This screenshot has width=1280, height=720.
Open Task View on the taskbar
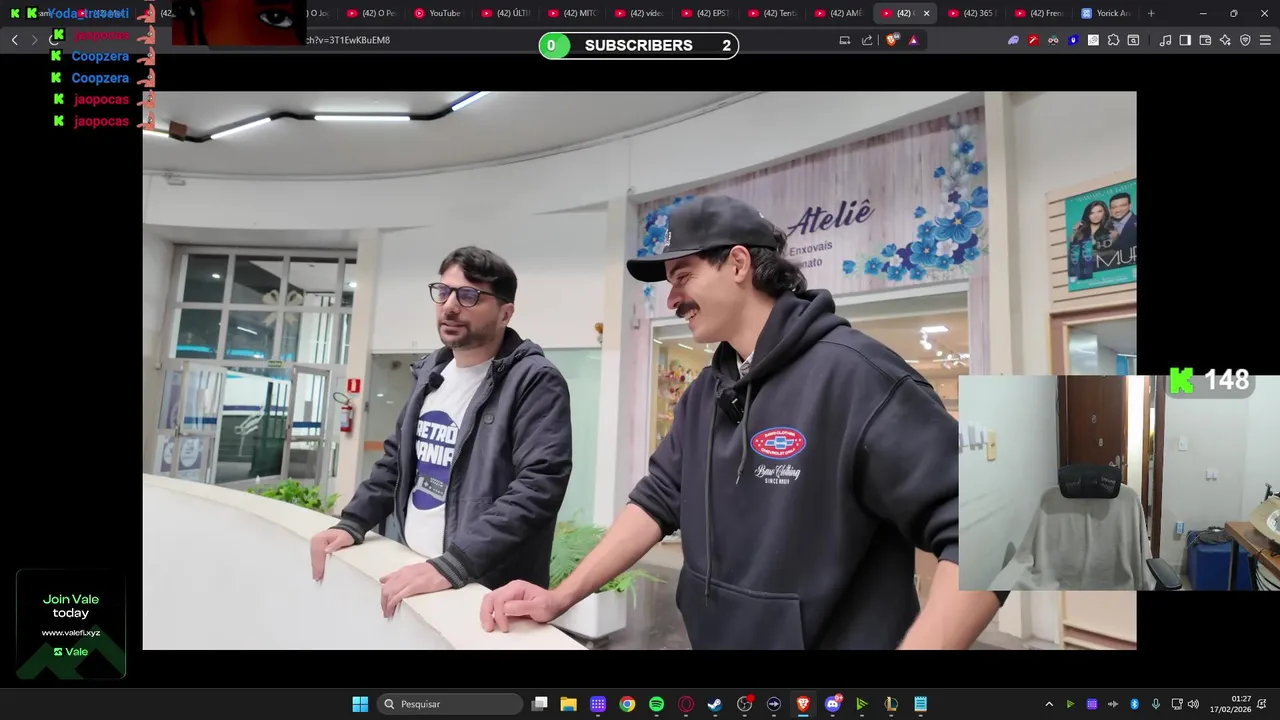[540, 704]
